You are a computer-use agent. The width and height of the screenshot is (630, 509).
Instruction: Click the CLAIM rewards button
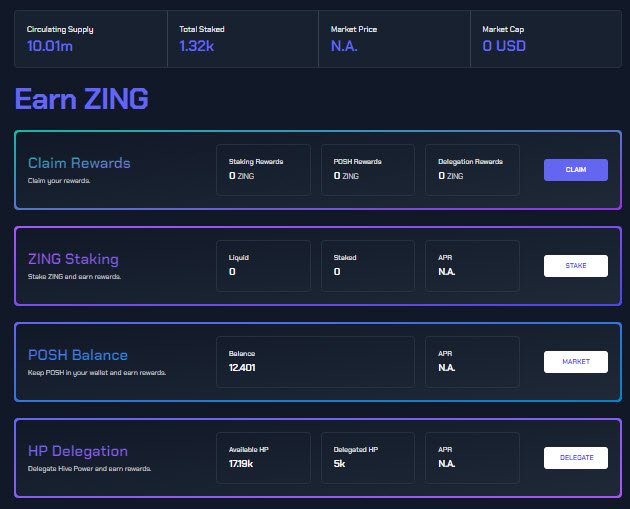tap(576, 170)
